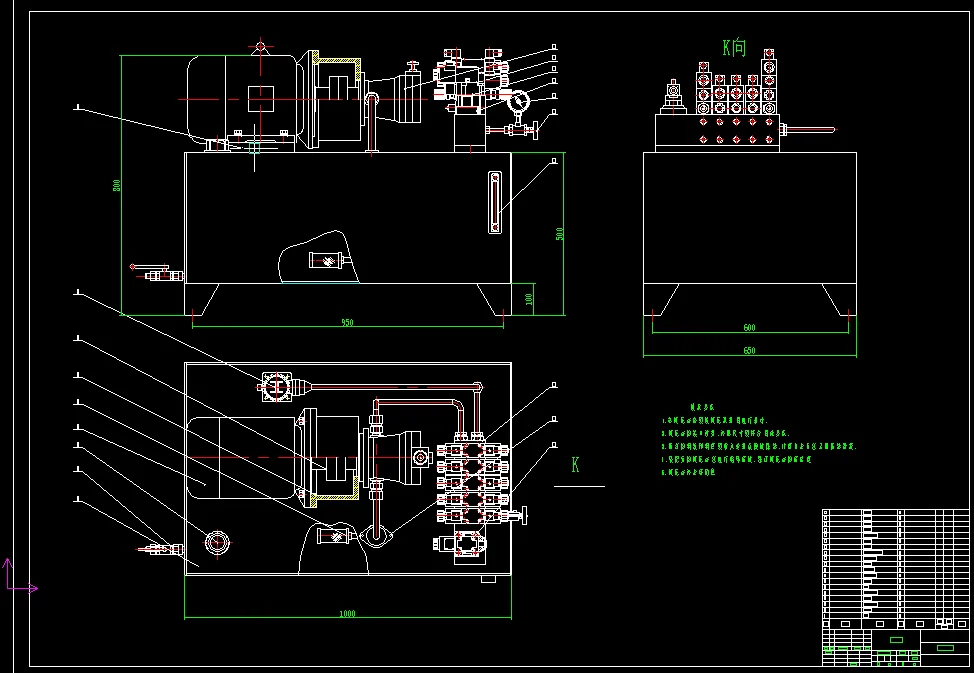The height and width of the screenshot is (673, 974).
Task: Click the K向 view title
Action: point(734,48)
